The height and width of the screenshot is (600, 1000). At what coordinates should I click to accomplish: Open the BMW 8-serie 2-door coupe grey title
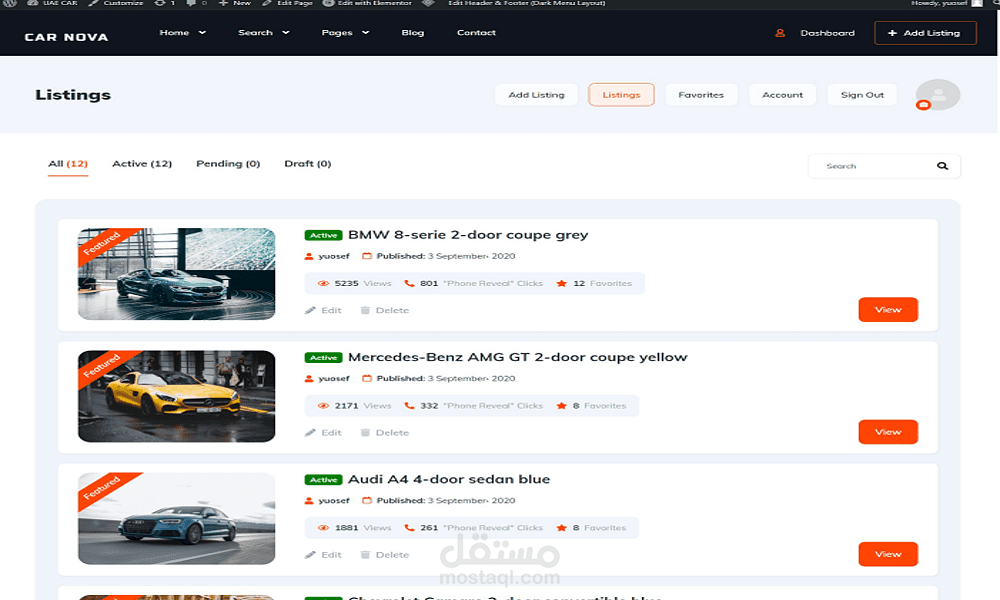point(468,235)
